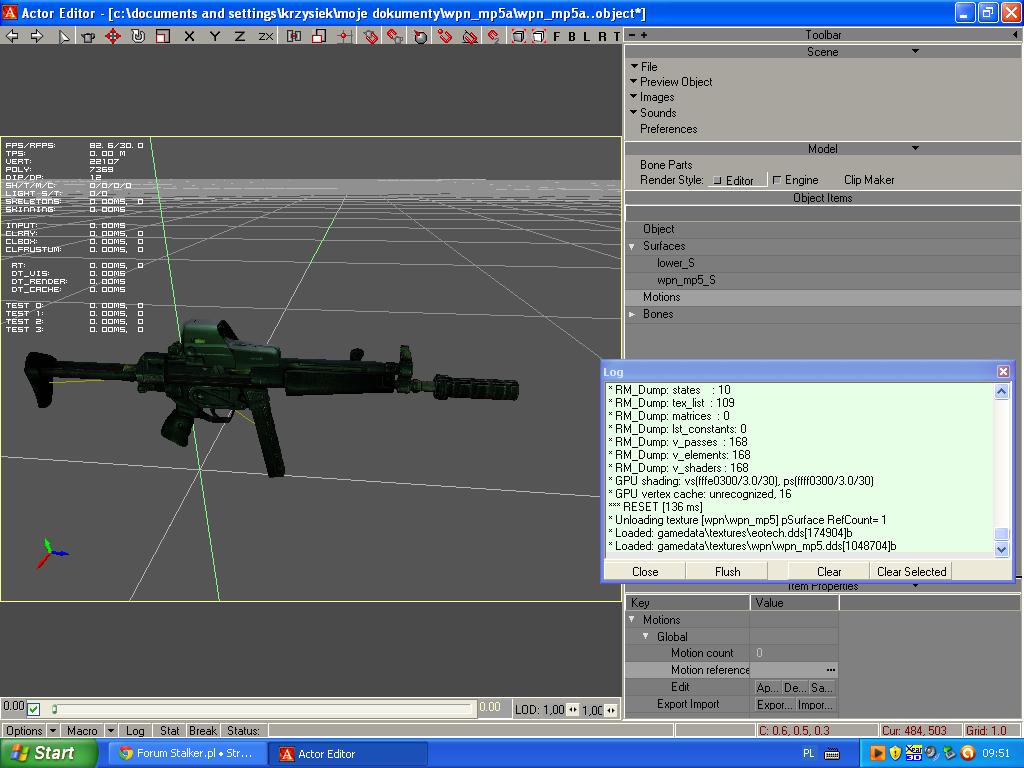Switch to the Front view F button
1024x768 pixels.
557,36
